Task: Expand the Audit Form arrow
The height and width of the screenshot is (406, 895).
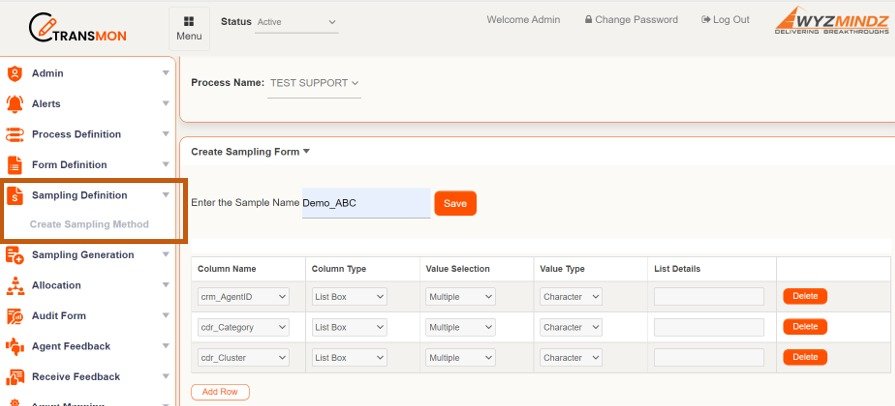Action: tap(166, 315)
